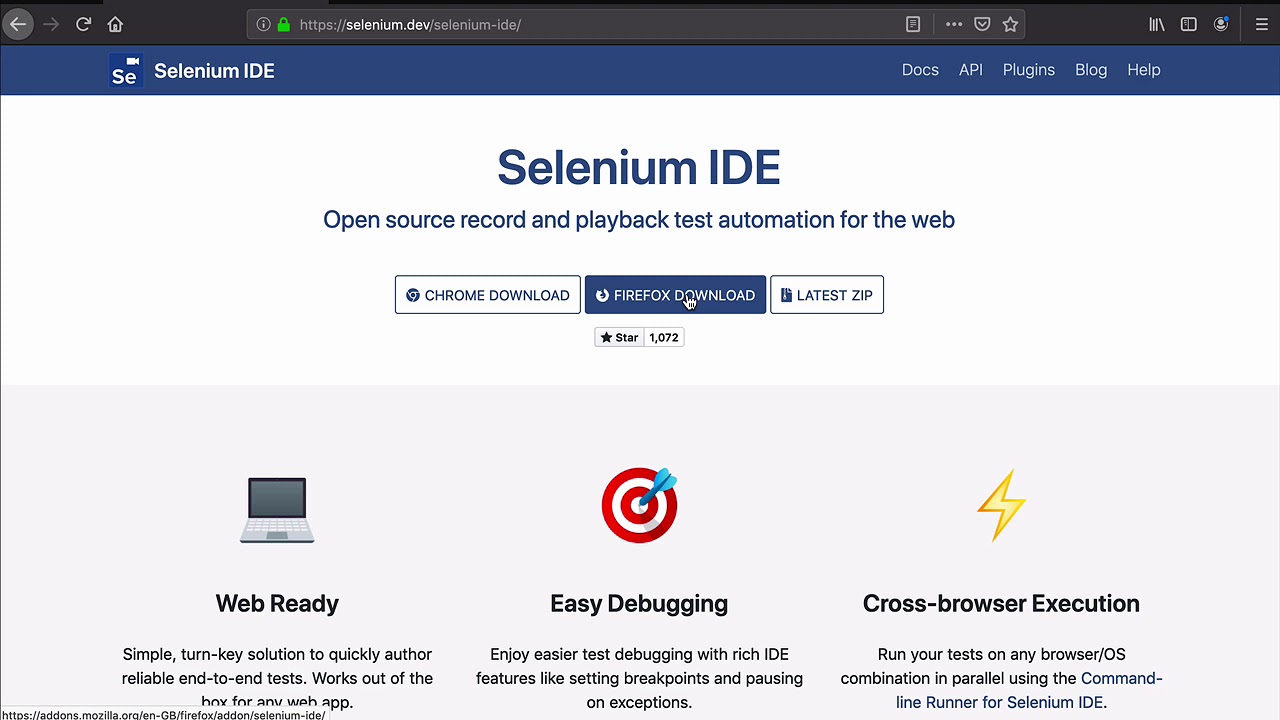Click the Selenium Se logo icon

125,71
